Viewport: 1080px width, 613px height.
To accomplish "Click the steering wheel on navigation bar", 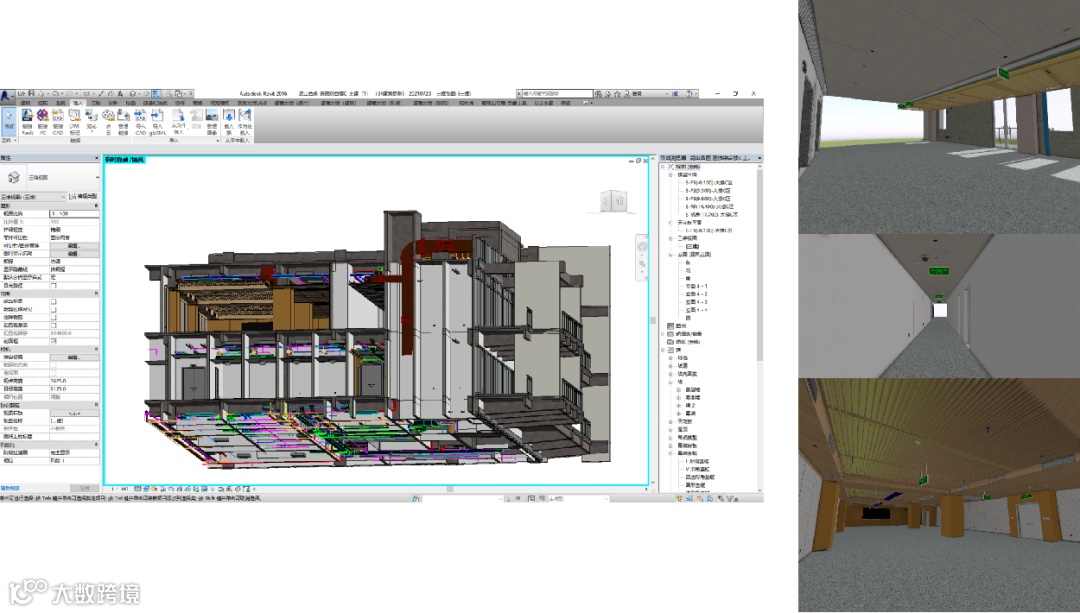I will [643, 247].
